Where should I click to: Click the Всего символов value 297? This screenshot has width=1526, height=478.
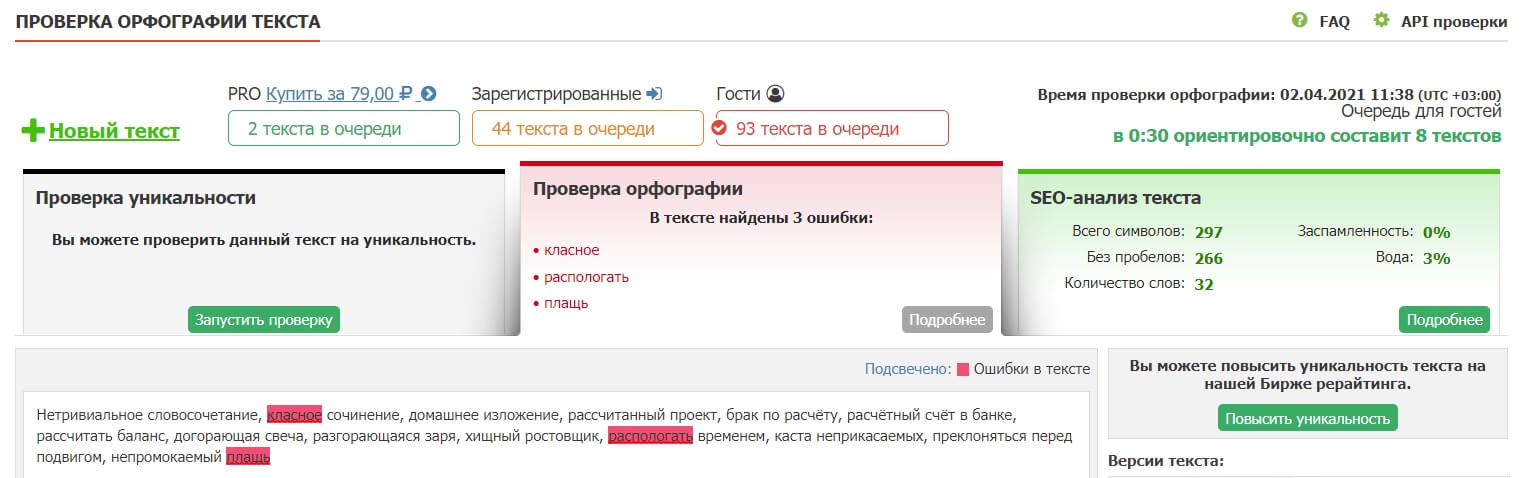(1209, 232)
